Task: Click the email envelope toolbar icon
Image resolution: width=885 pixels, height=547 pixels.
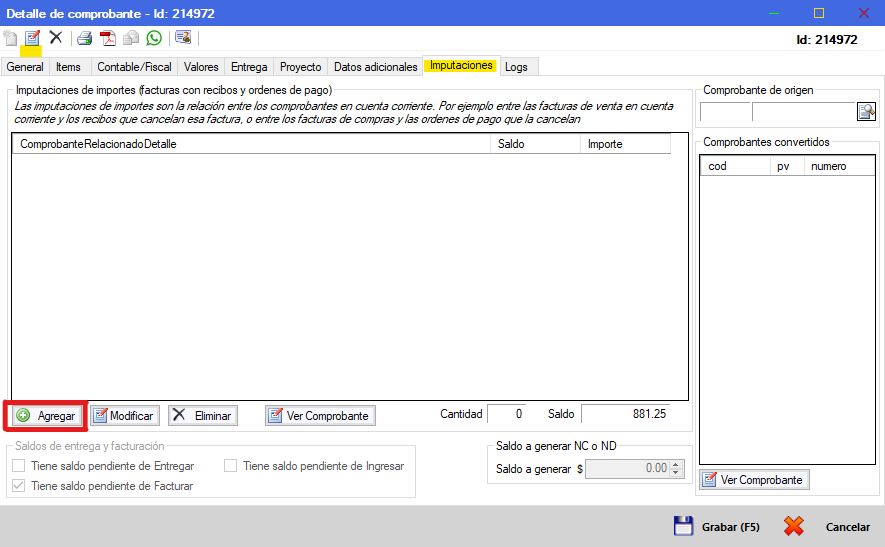Action: coord(131,38)
